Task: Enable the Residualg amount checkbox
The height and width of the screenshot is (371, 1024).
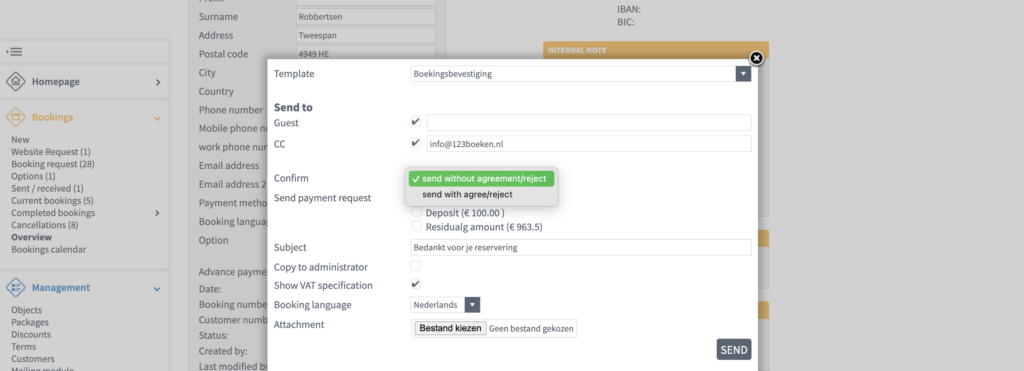Action: click(x=416, y=226)
